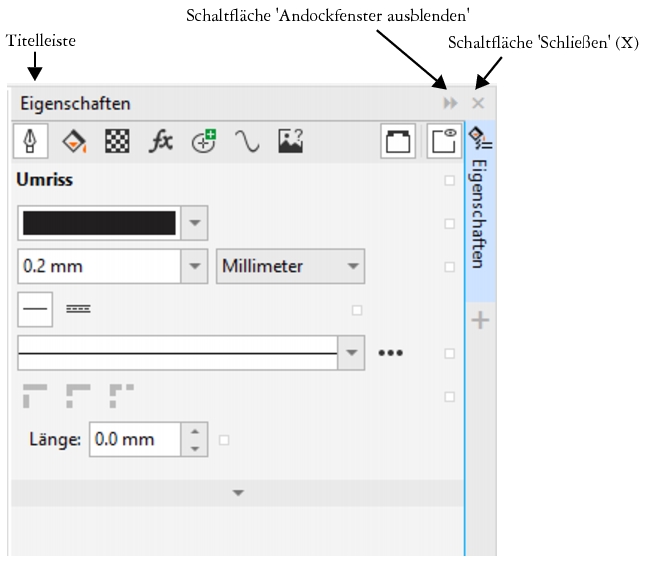The width and height of the screenshot is (664, 561).
Task: Select the Umriss (outline) pen icon
Action: (32, 142)
